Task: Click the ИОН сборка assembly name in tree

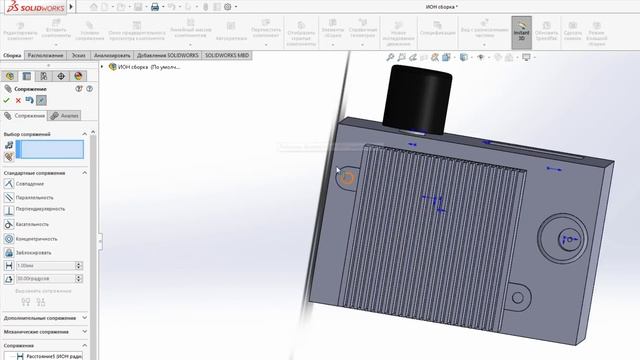Action: click(x=149, y=67)
